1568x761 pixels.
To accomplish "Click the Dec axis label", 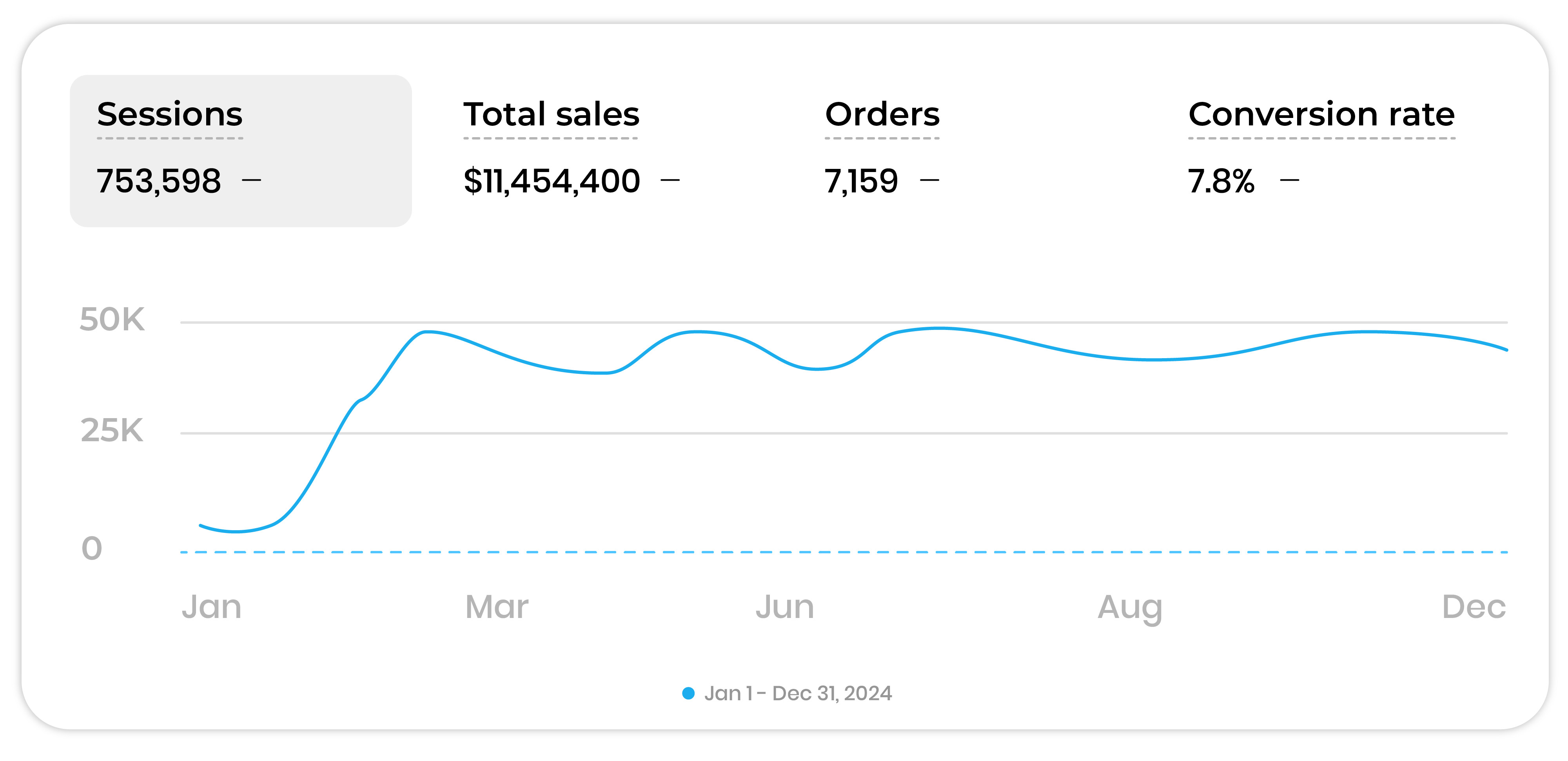I will (x=1473, y=607).
